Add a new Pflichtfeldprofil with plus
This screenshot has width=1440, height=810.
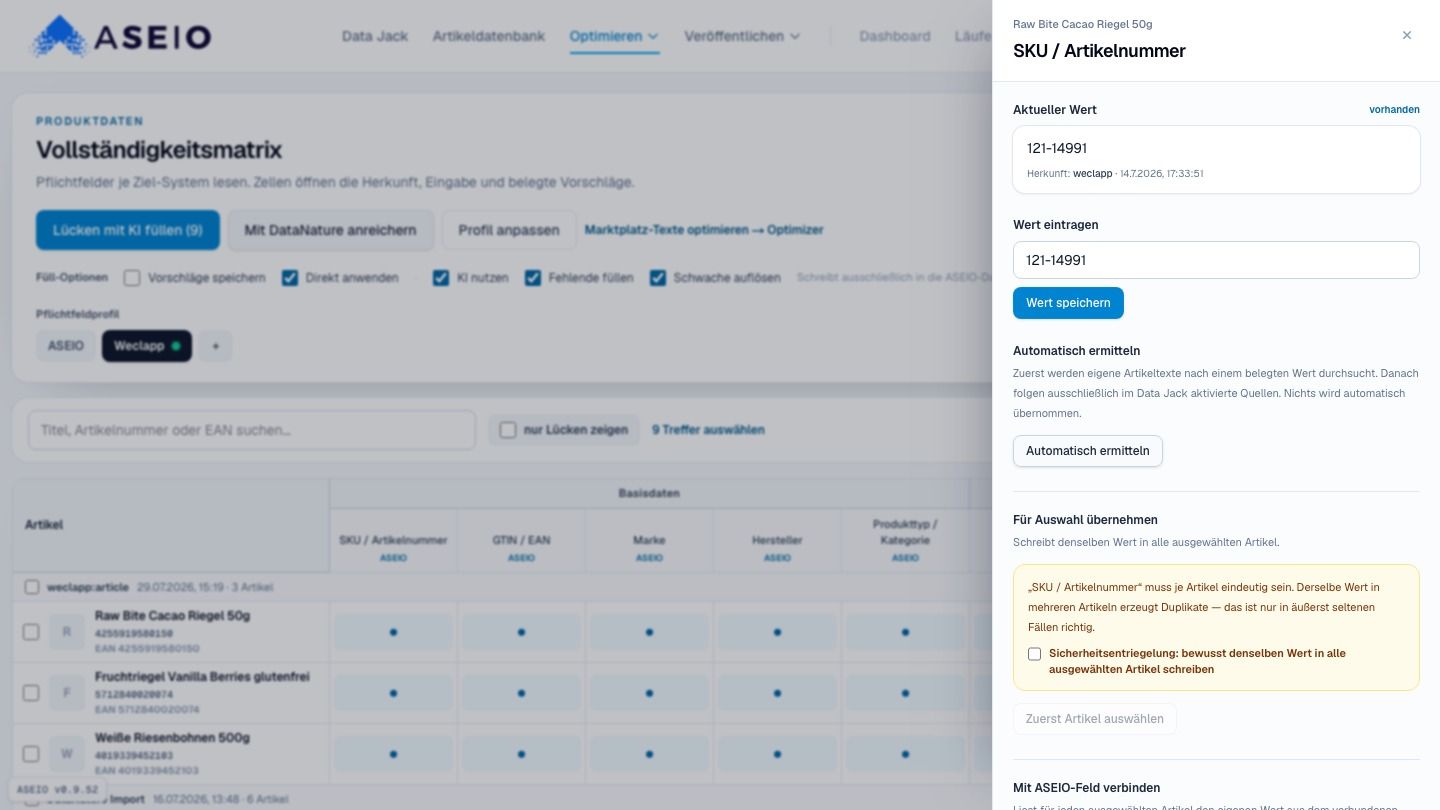pos(214,346)
